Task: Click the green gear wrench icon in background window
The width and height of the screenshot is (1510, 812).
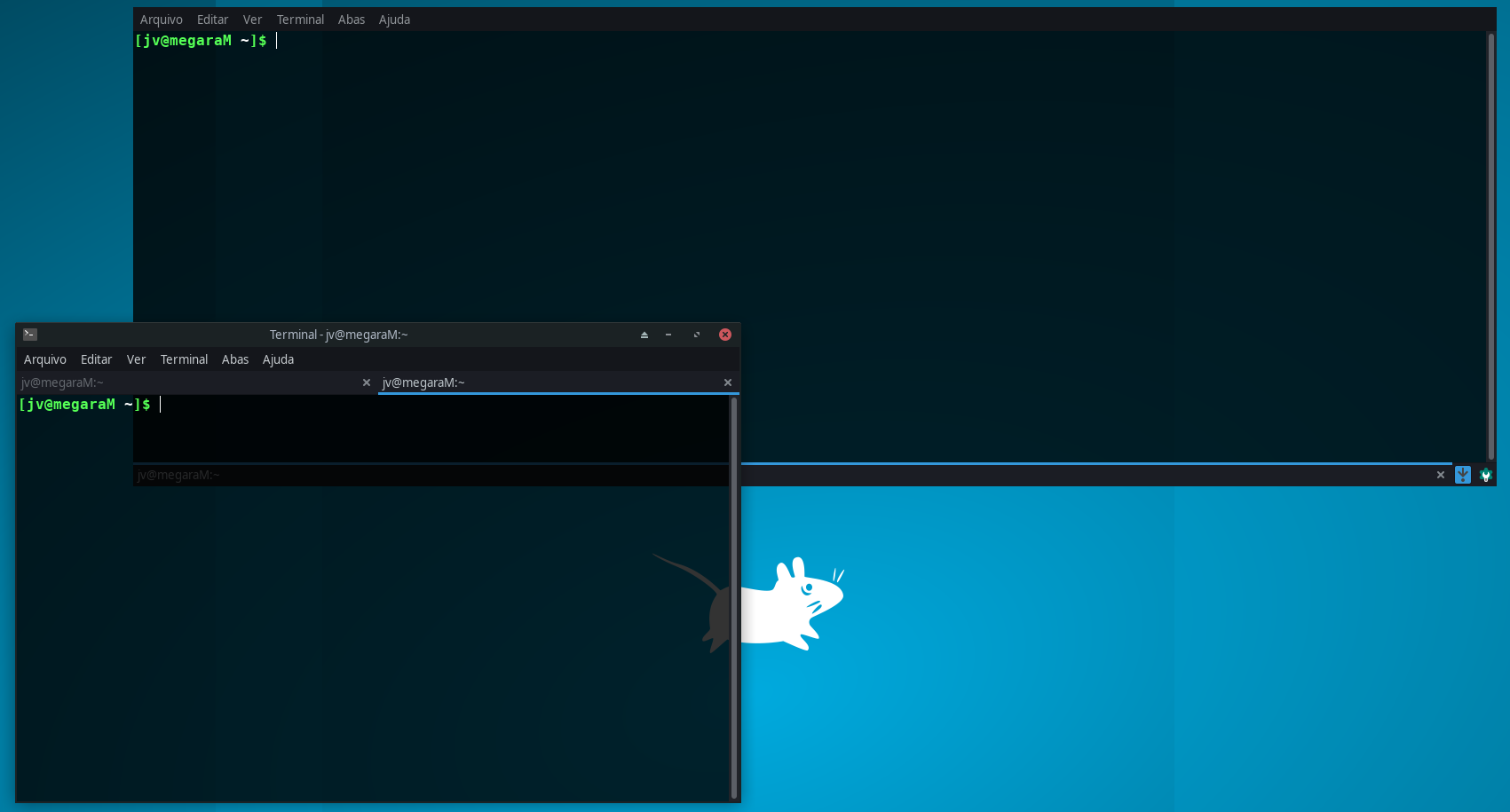Action: pos(1486,475)
